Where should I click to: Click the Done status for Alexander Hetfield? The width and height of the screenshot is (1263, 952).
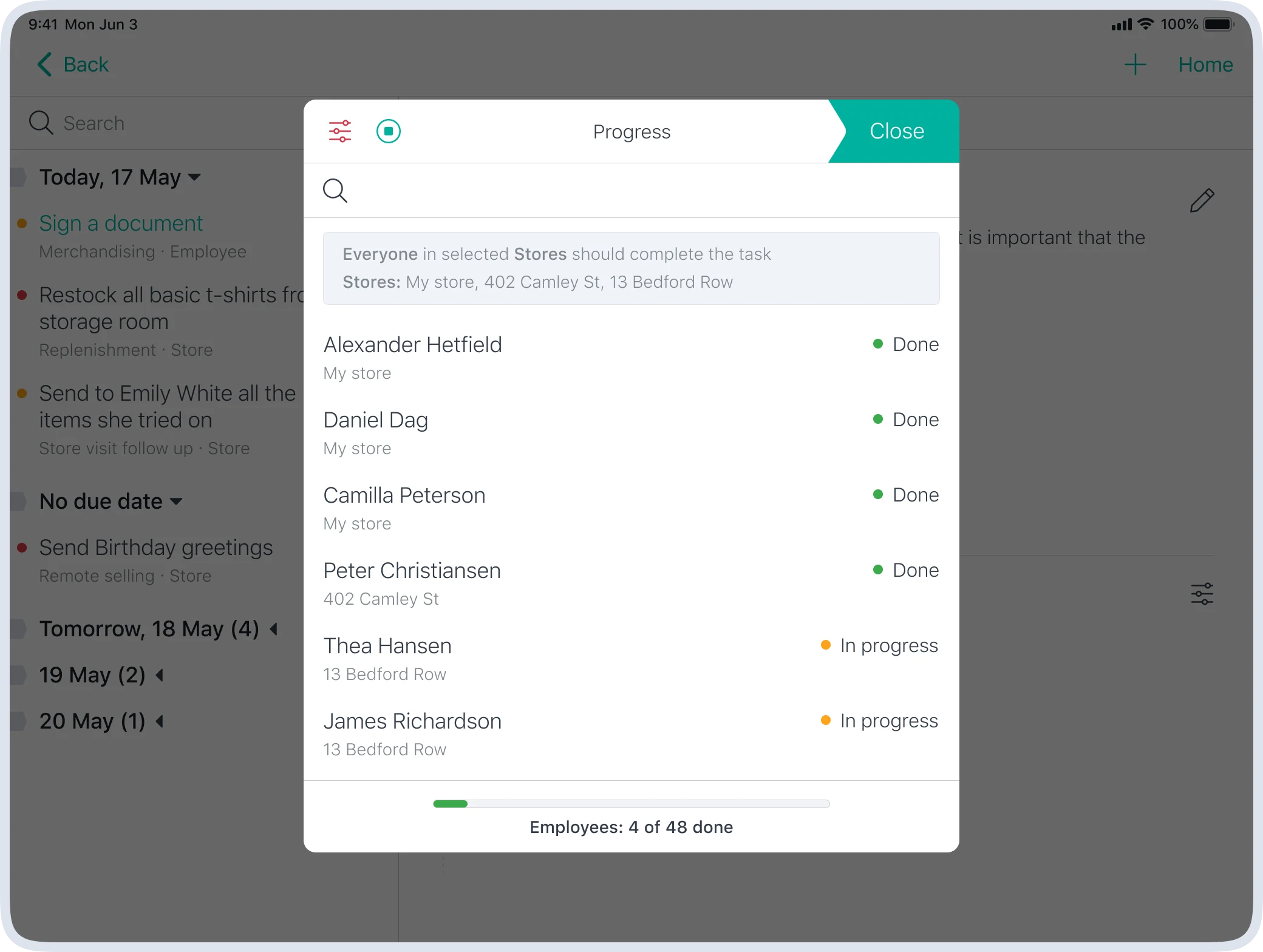905,344
